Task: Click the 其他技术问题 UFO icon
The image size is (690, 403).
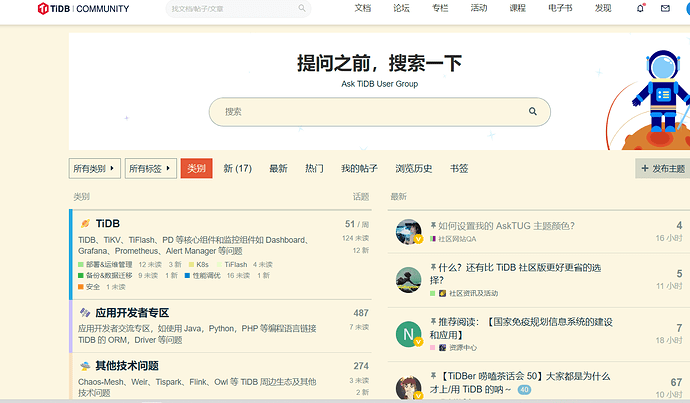Action: pyautogui.click(x=85, y=366)
